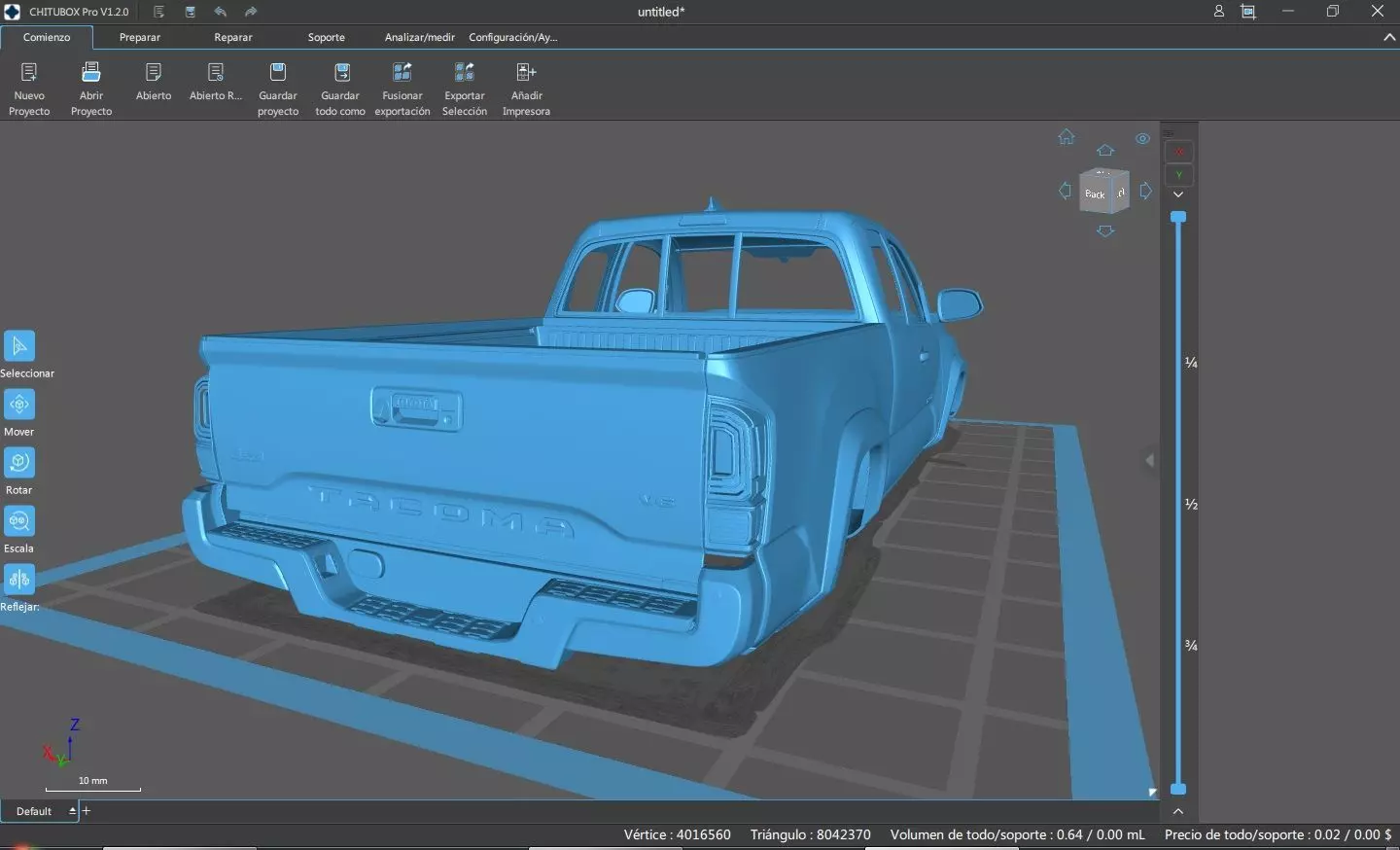
Task: Click the save icon in title bar
Action: click(191, 12)
